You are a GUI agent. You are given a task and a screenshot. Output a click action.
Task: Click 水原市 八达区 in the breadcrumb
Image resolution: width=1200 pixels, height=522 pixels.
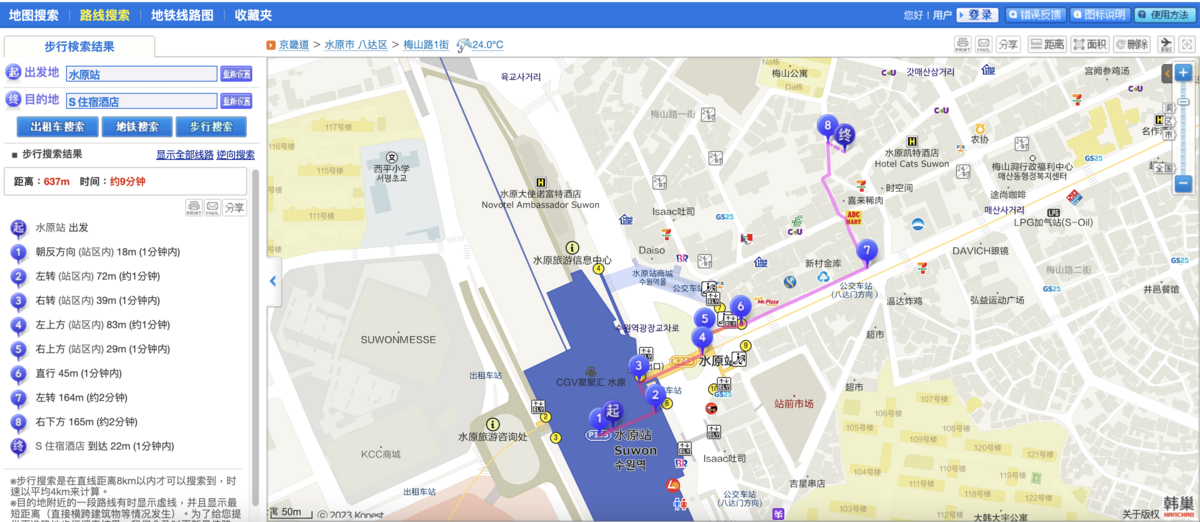point(356,45)
